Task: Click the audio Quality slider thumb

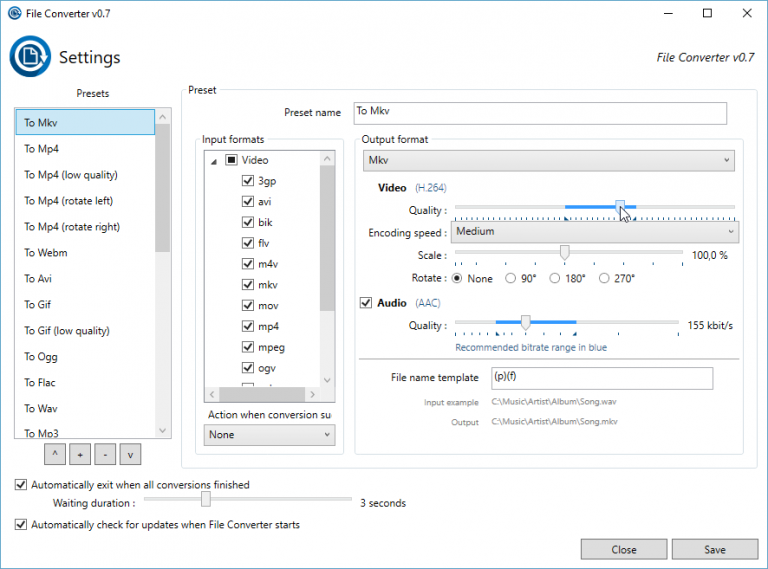Action: click(x=526, y=322)
